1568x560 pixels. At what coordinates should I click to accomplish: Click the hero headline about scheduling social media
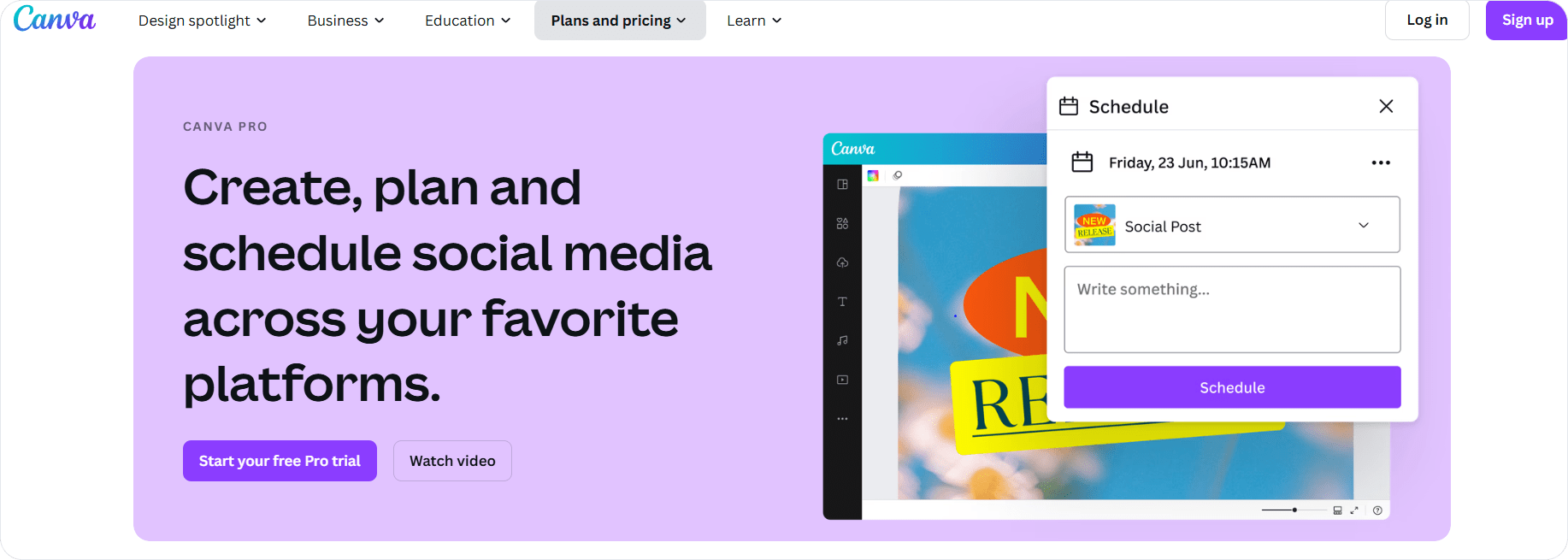pos(447,286)
